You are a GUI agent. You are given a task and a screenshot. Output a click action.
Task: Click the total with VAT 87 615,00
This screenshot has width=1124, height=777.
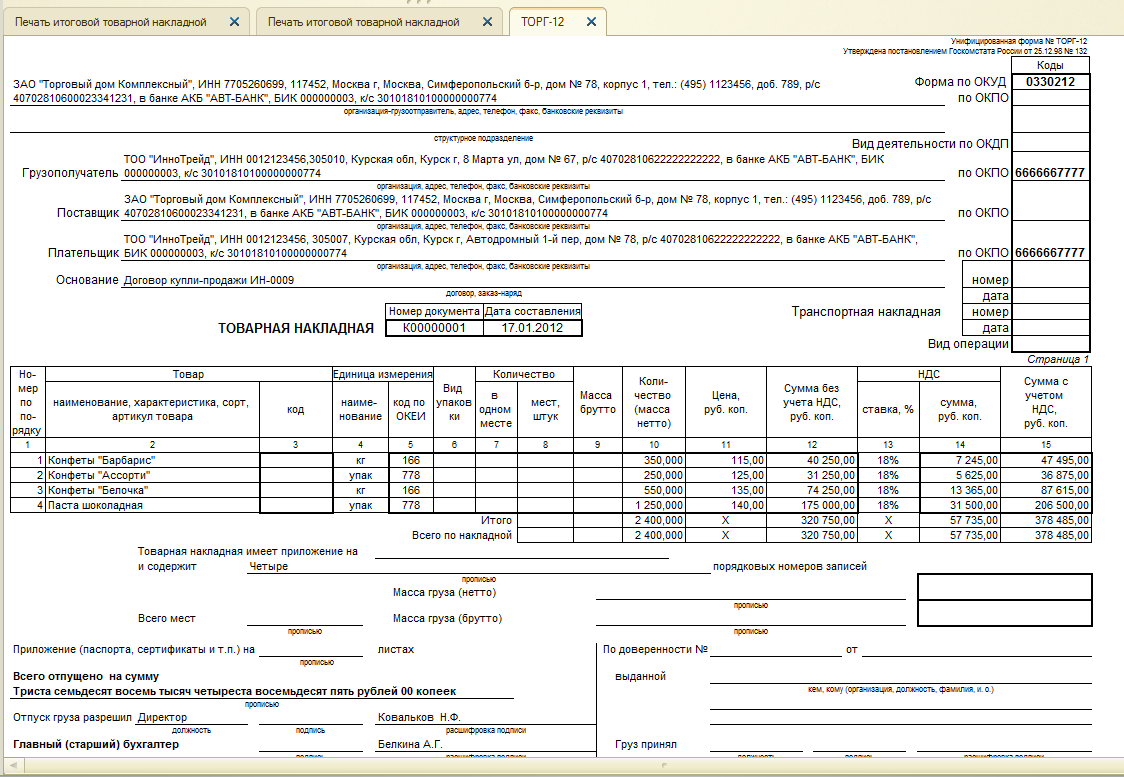1046,490
